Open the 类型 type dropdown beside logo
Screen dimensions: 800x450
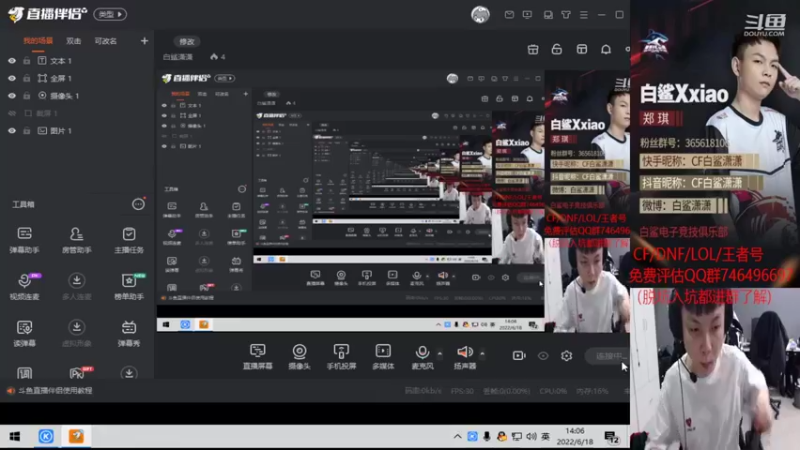tap(110, 14)
